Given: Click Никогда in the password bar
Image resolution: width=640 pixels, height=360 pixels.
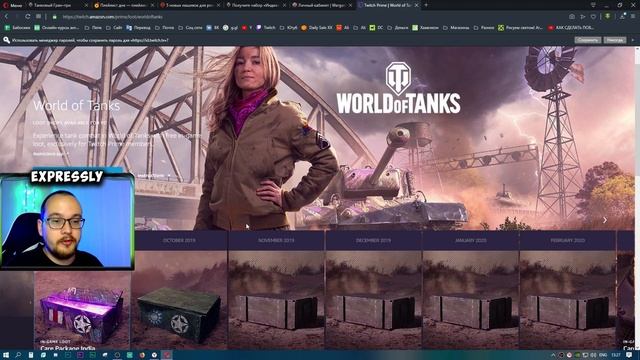Looking at the screenshot, I should coord(614,40).
